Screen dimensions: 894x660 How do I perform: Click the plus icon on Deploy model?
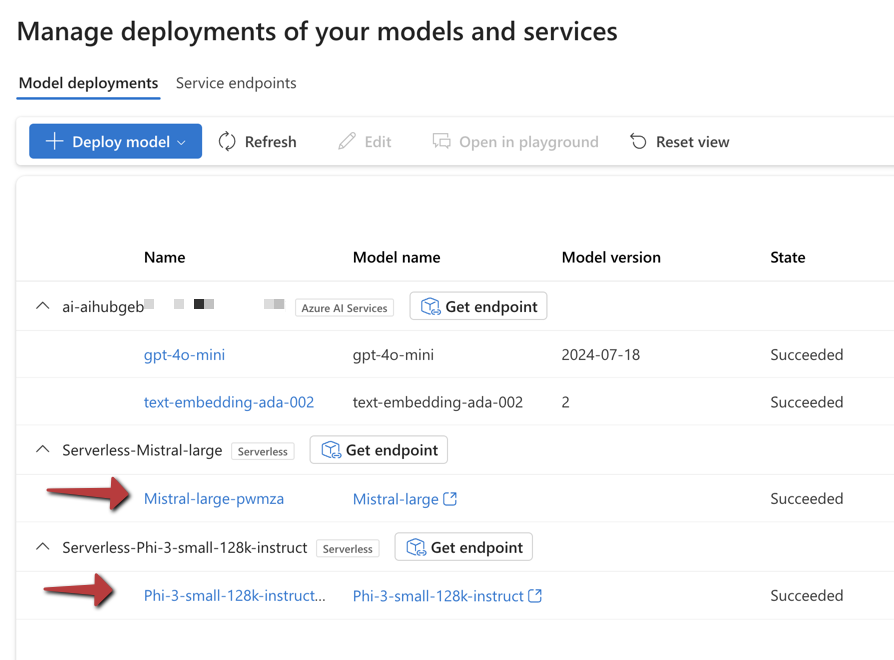coord(54,142)
